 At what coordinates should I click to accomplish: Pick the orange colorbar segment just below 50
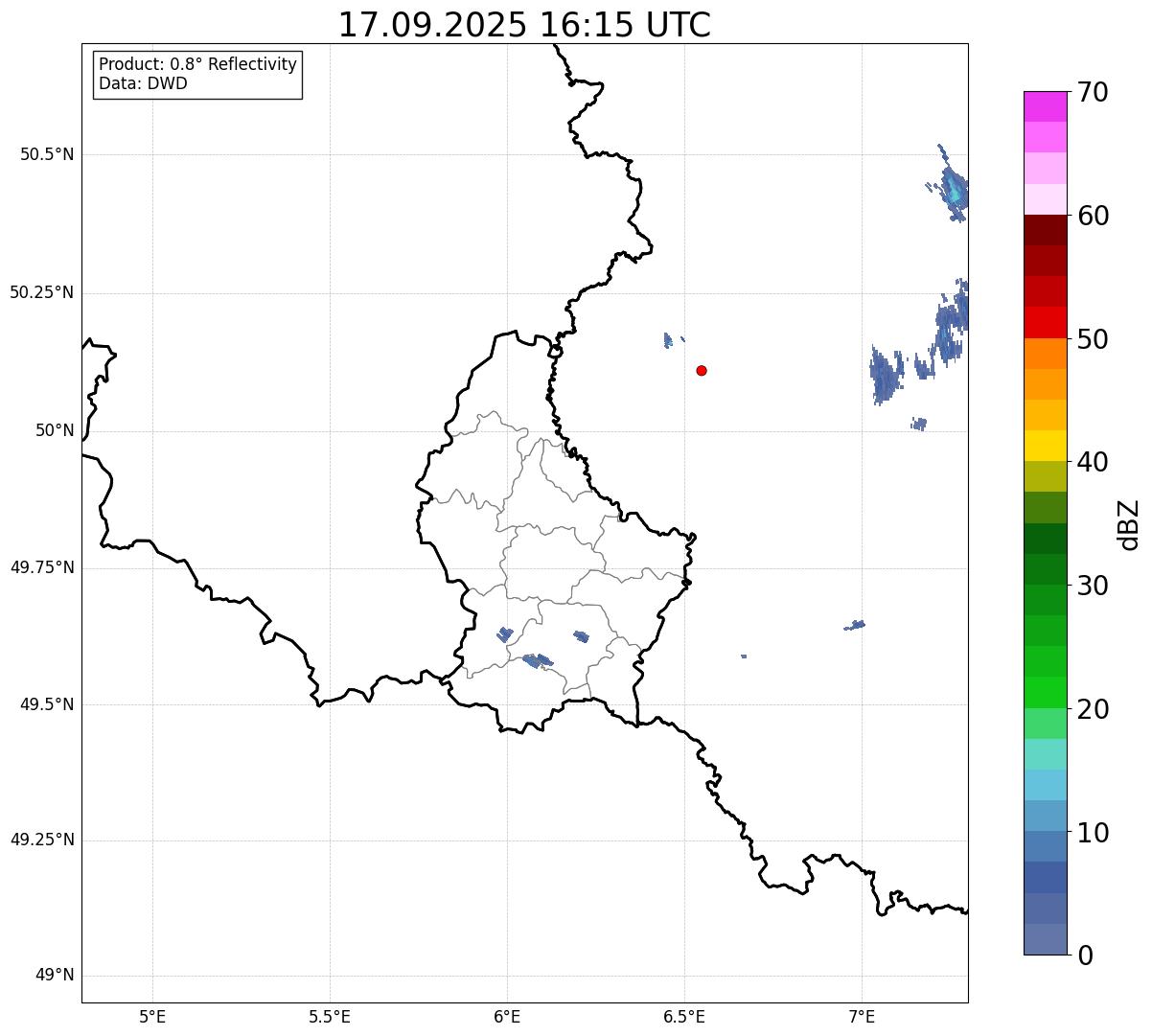pyautogui.click(x=1045, y=354)
